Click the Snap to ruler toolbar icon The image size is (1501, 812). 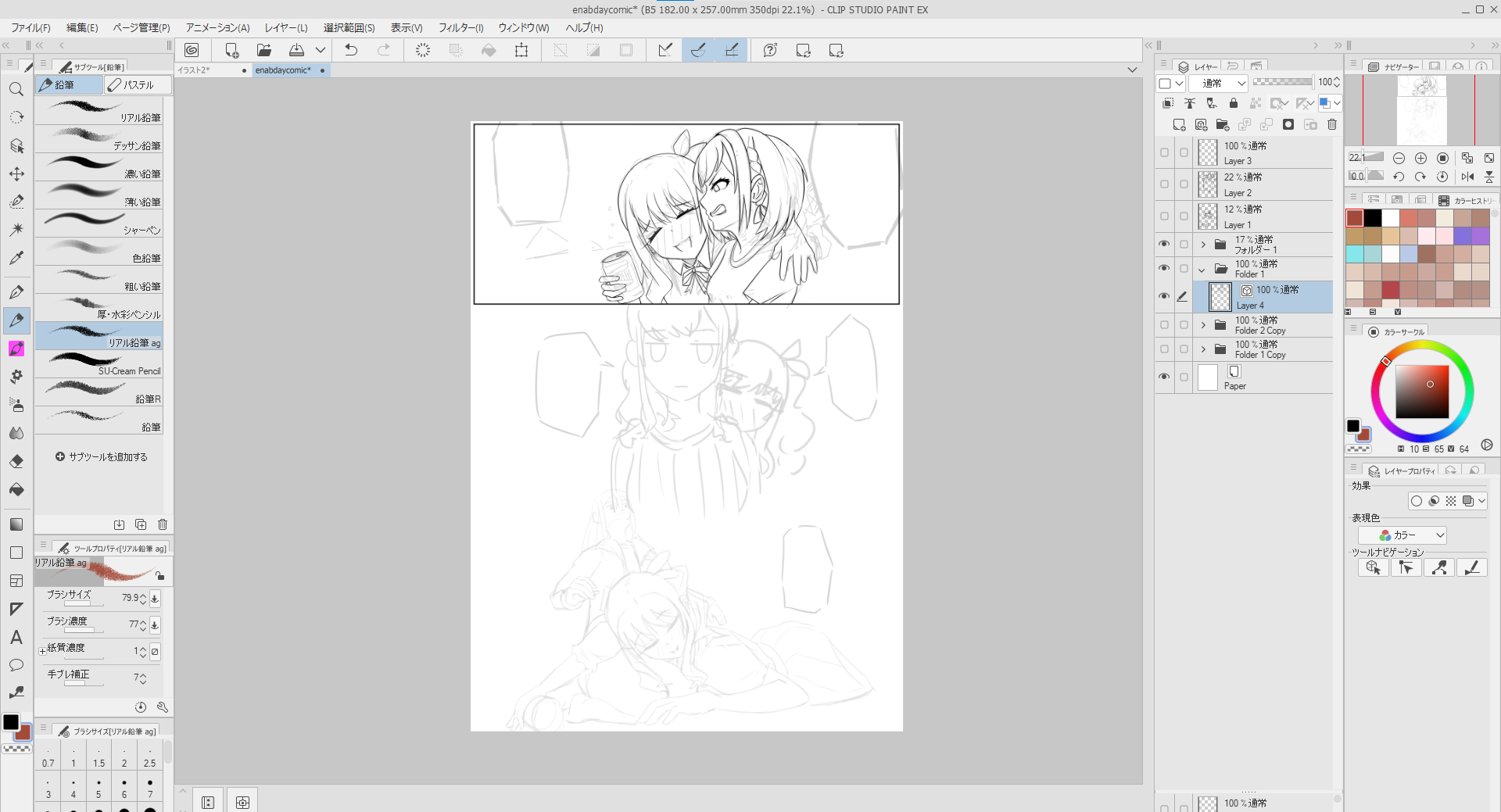pos(665,50)
